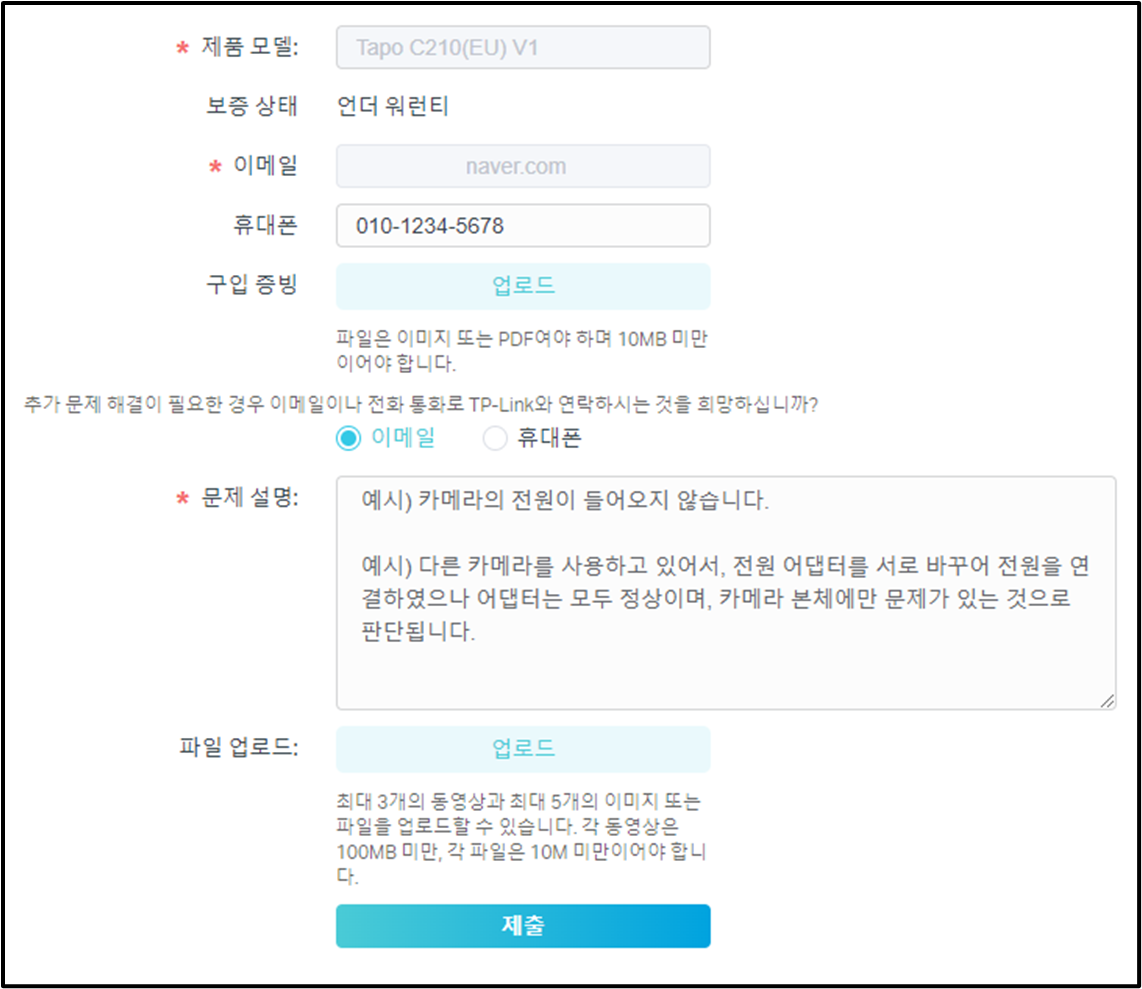Image resolution: width=1142 pixels, height=989 pixels.
Task: Click the 휴대폰 label left of phone field
Action: pyautogui.click(x=265, y=226)
